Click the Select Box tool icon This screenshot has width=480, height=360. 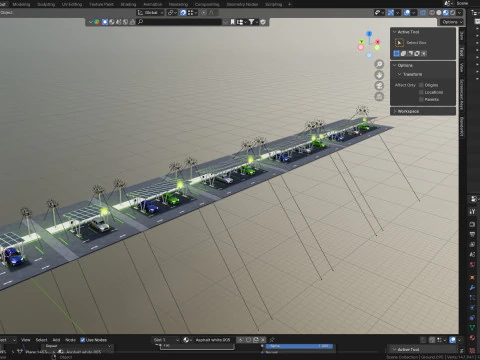[x=399, y=43]
